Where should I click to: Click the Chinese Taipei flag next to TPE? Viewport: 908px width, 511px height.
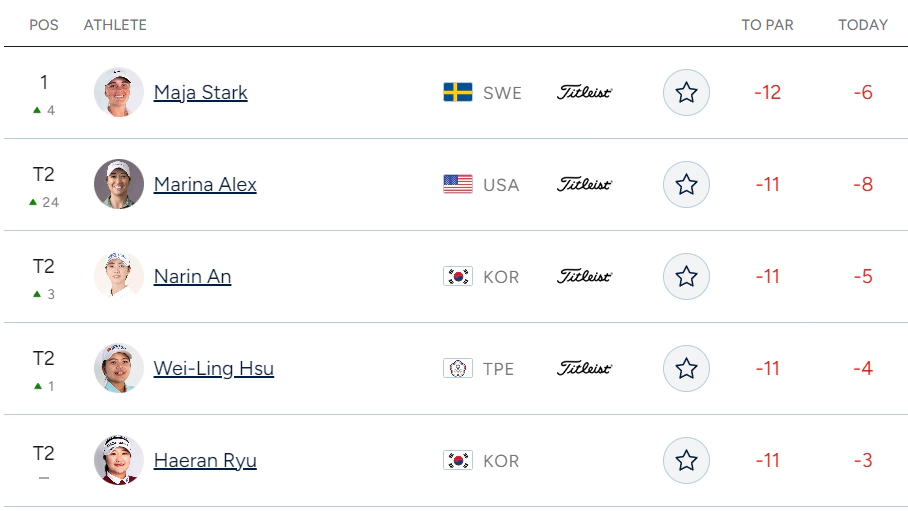coord(458,368)
